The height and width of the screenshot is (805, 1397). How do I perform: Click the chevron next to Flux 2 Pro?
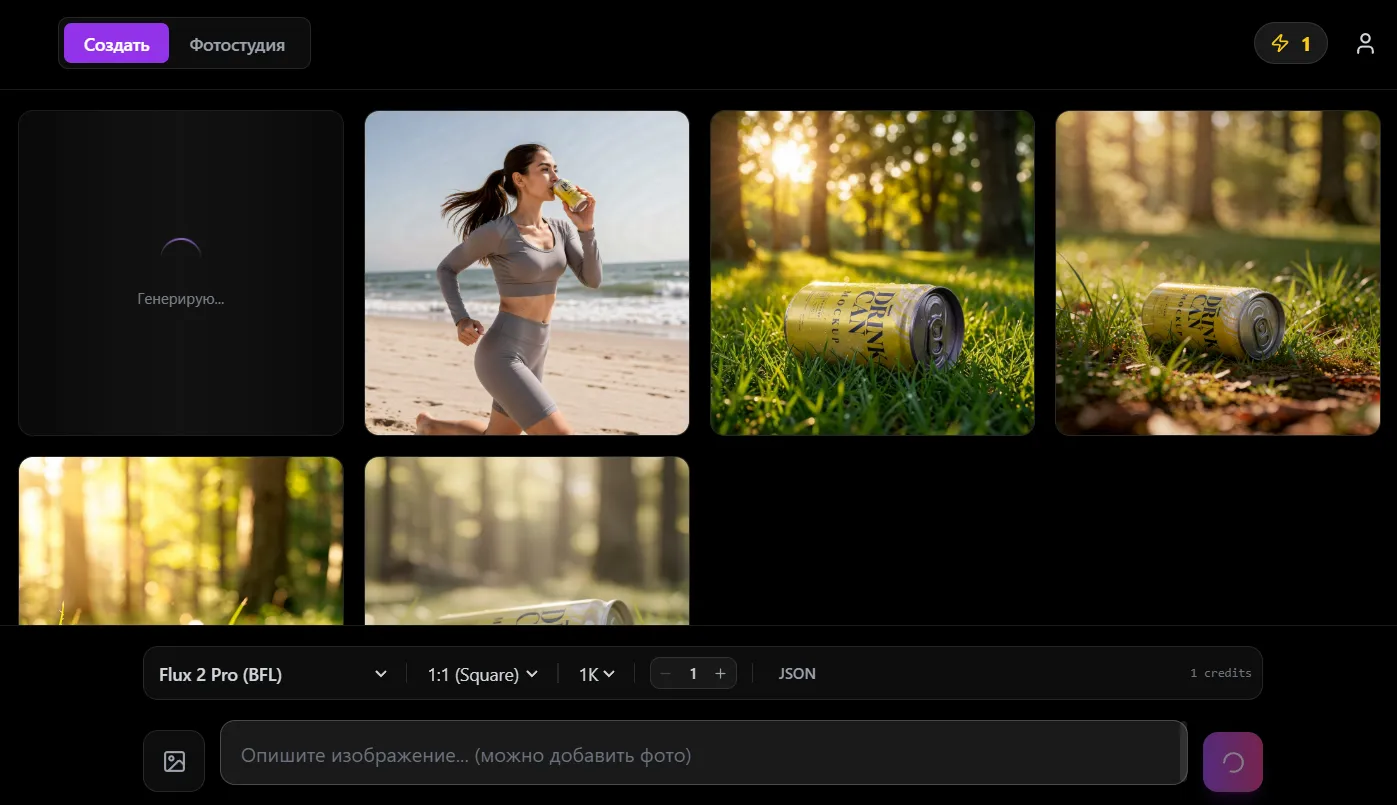[380, 674]
